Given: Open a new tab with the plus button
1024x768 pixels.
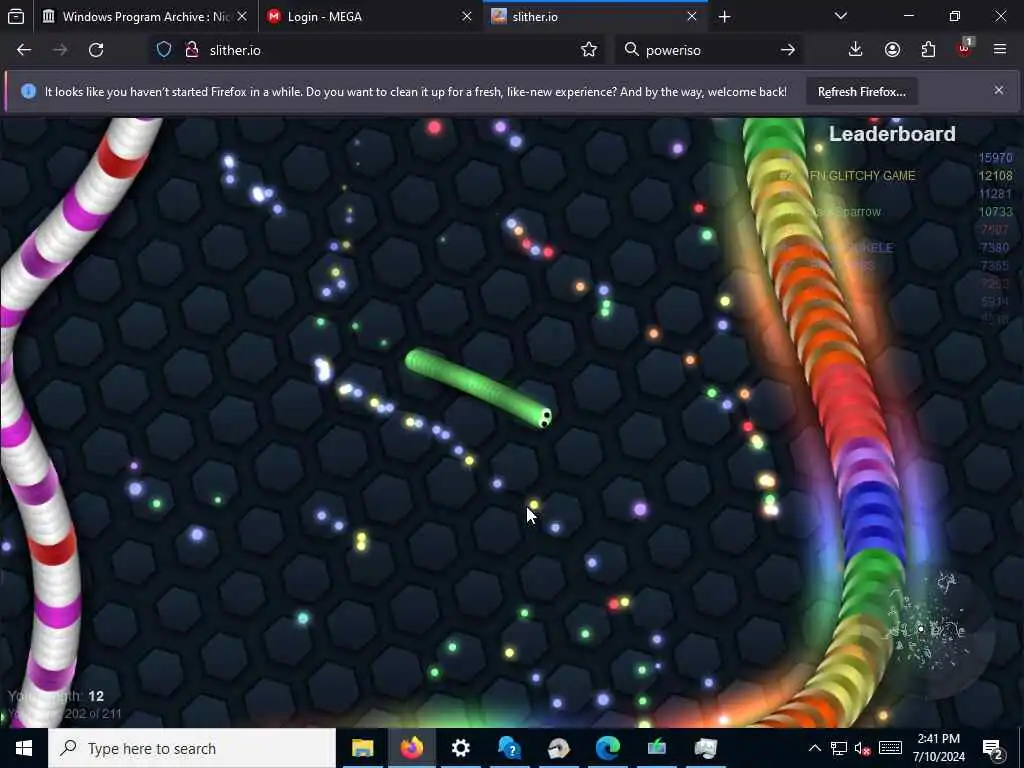Looking at the screenshot, I should [724, 16].
